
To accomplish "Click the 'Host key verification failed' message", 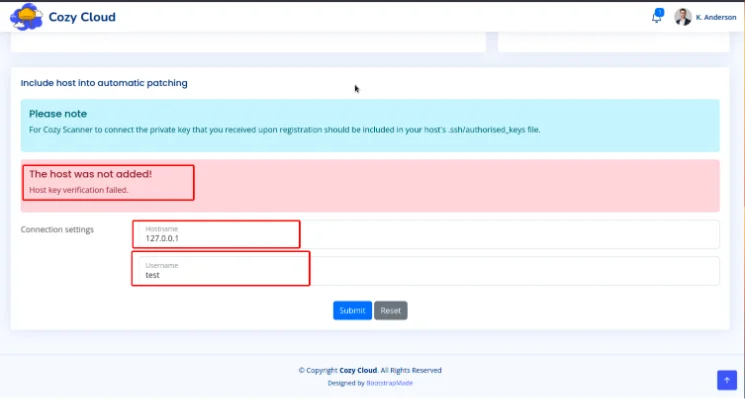I will [79, 190].
